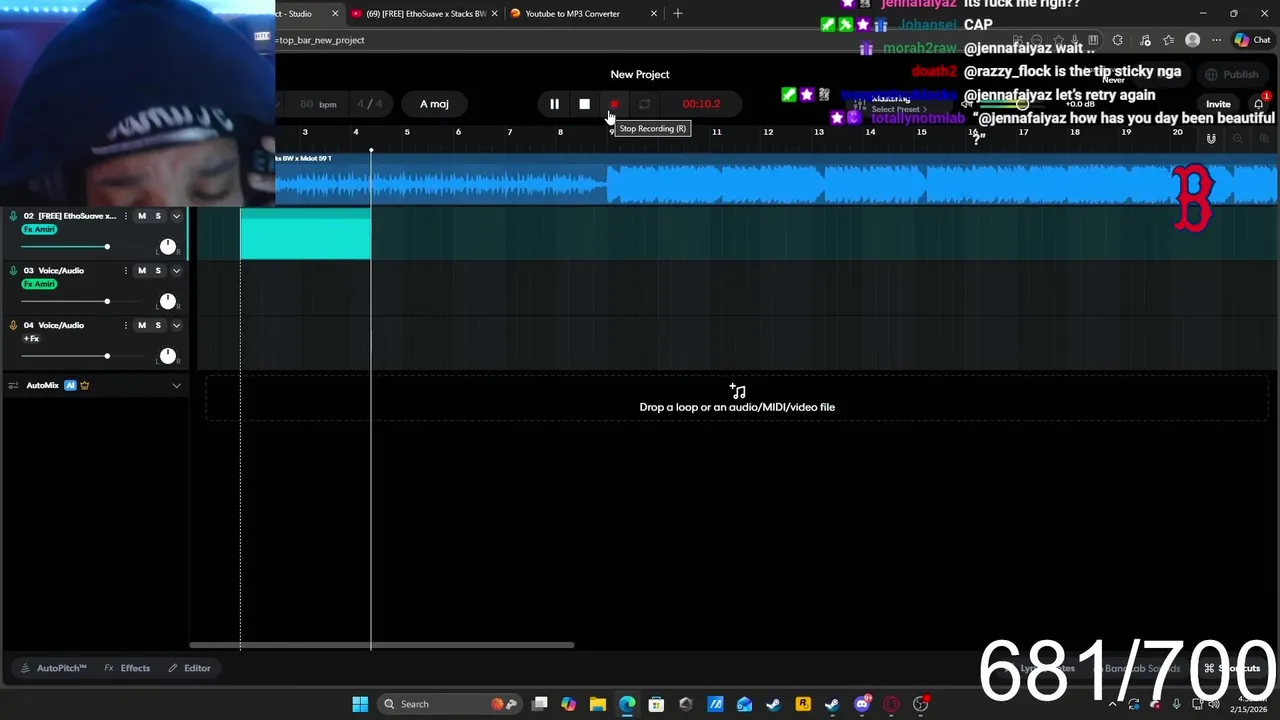Open Rockstar Games launcher from taskbar
1280x720 pixels.
click(802, 704)
